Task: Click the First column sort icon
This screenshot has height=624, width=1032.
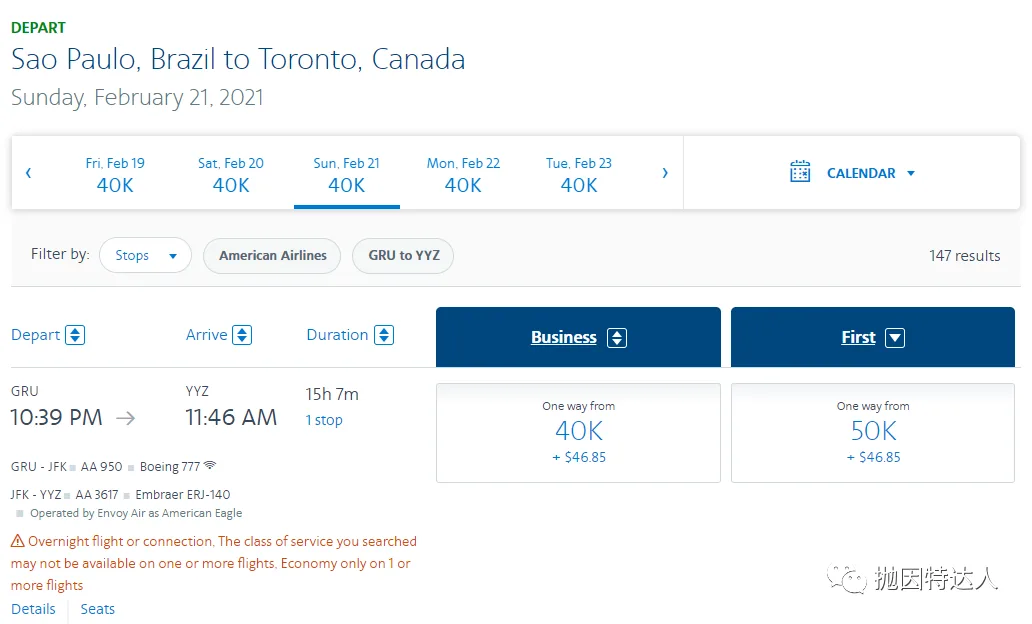Action: (x=895, y=338)
